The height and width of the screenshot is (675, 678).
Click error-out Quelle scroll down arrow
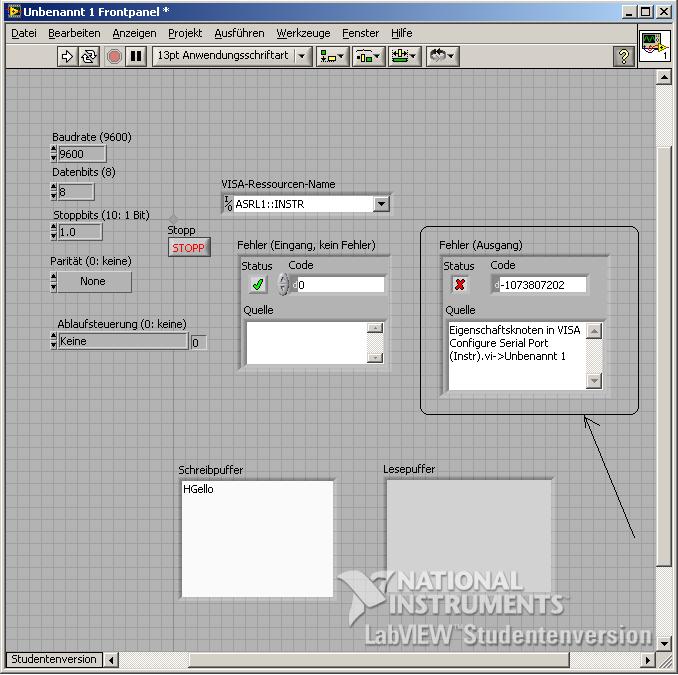point(594,381)
